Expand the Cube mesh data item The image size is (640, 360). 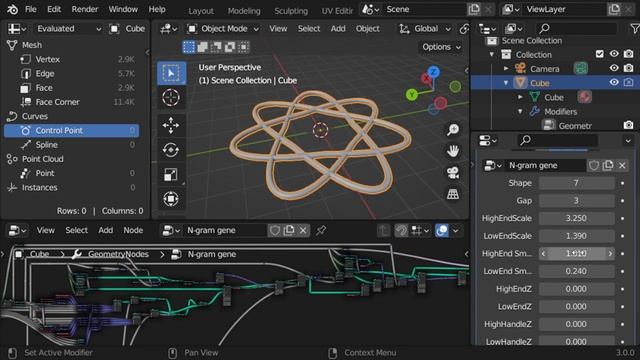[520, 97]
